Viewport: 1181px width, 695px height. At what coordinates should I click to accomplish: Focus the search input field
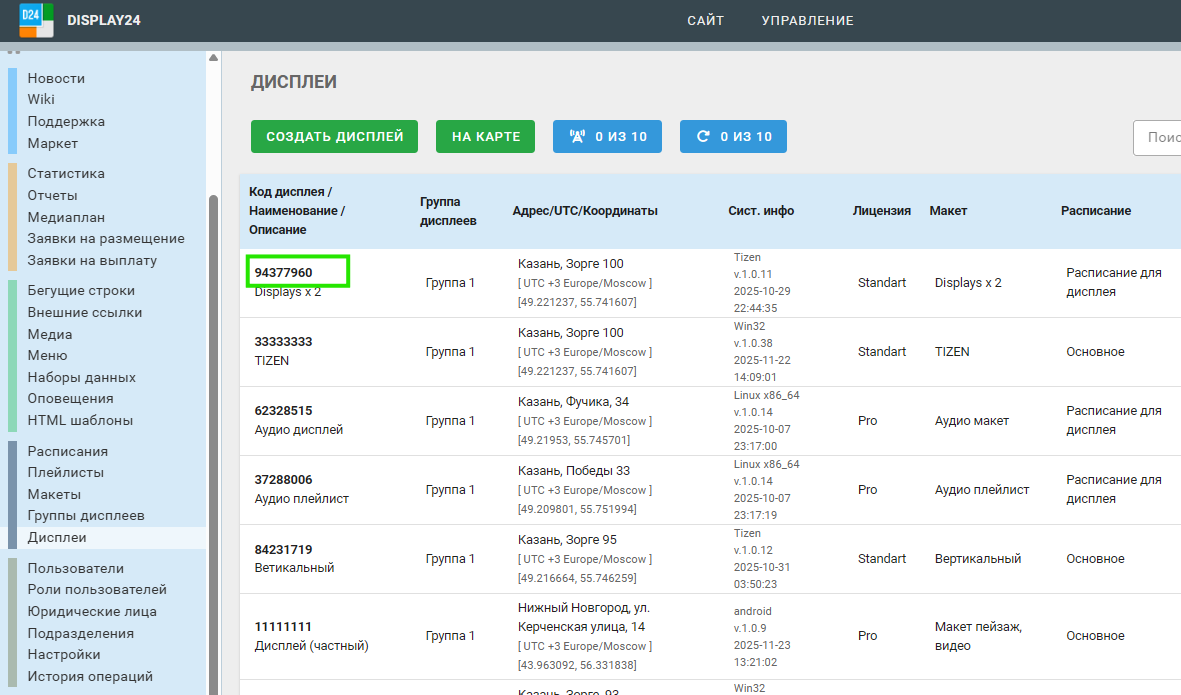click(x=1158, y=138)
